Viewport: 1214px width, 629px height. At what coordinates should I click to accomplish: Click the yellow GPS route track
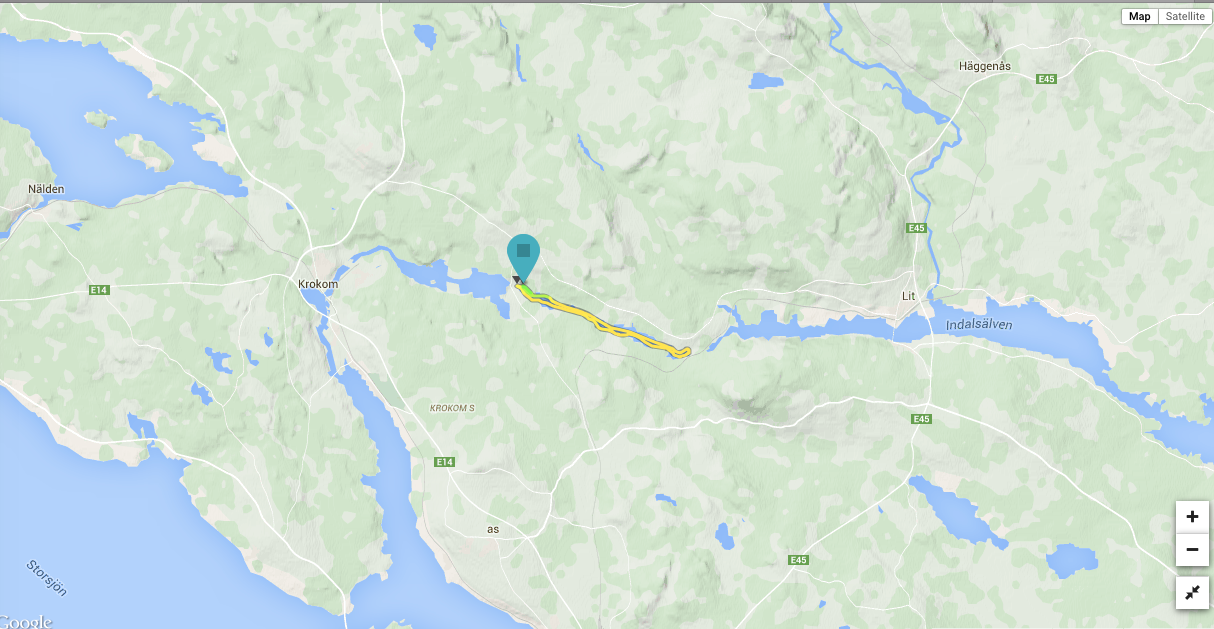[600, 323]
